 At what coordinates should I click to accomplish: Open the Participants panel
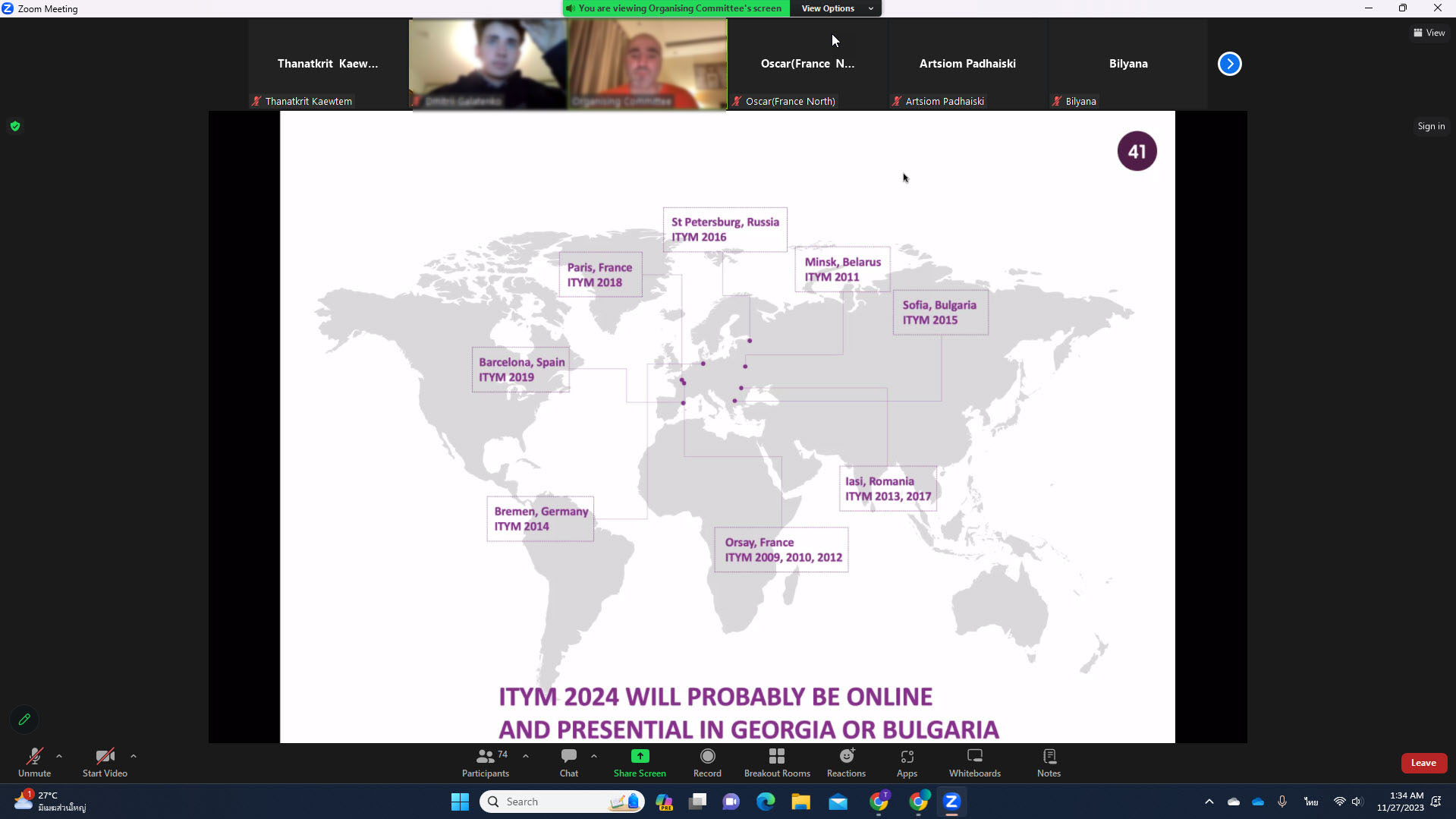485,762
